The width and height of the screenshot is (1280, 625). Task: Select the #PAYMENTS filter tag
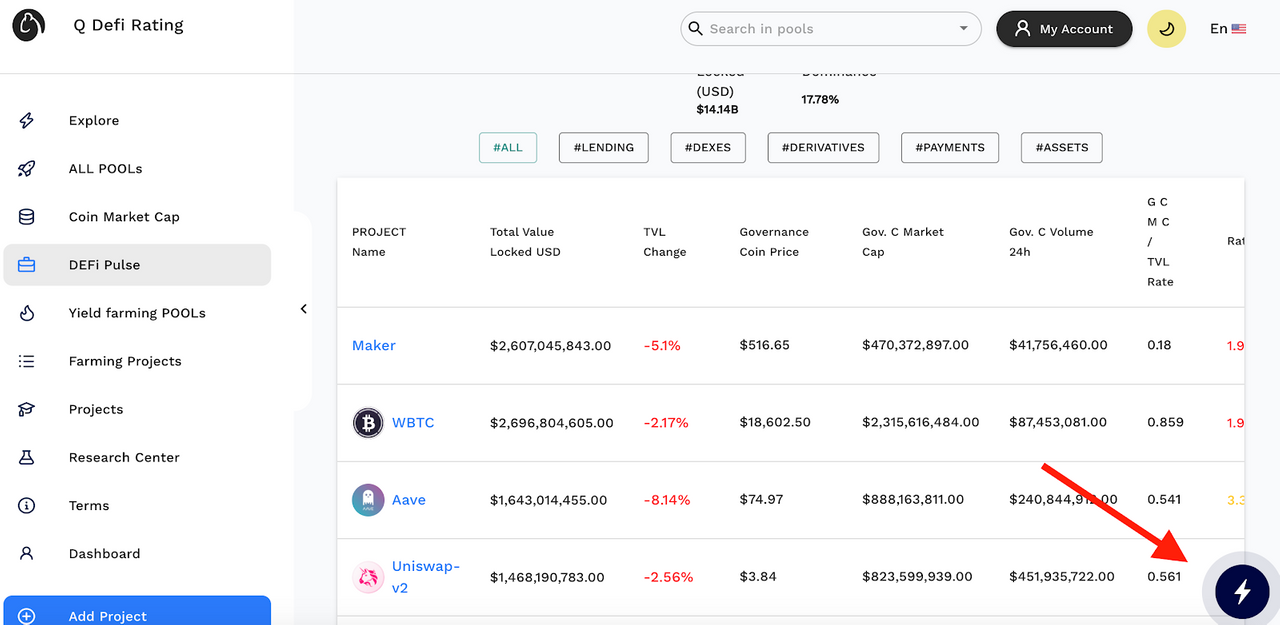click(950, 147)
